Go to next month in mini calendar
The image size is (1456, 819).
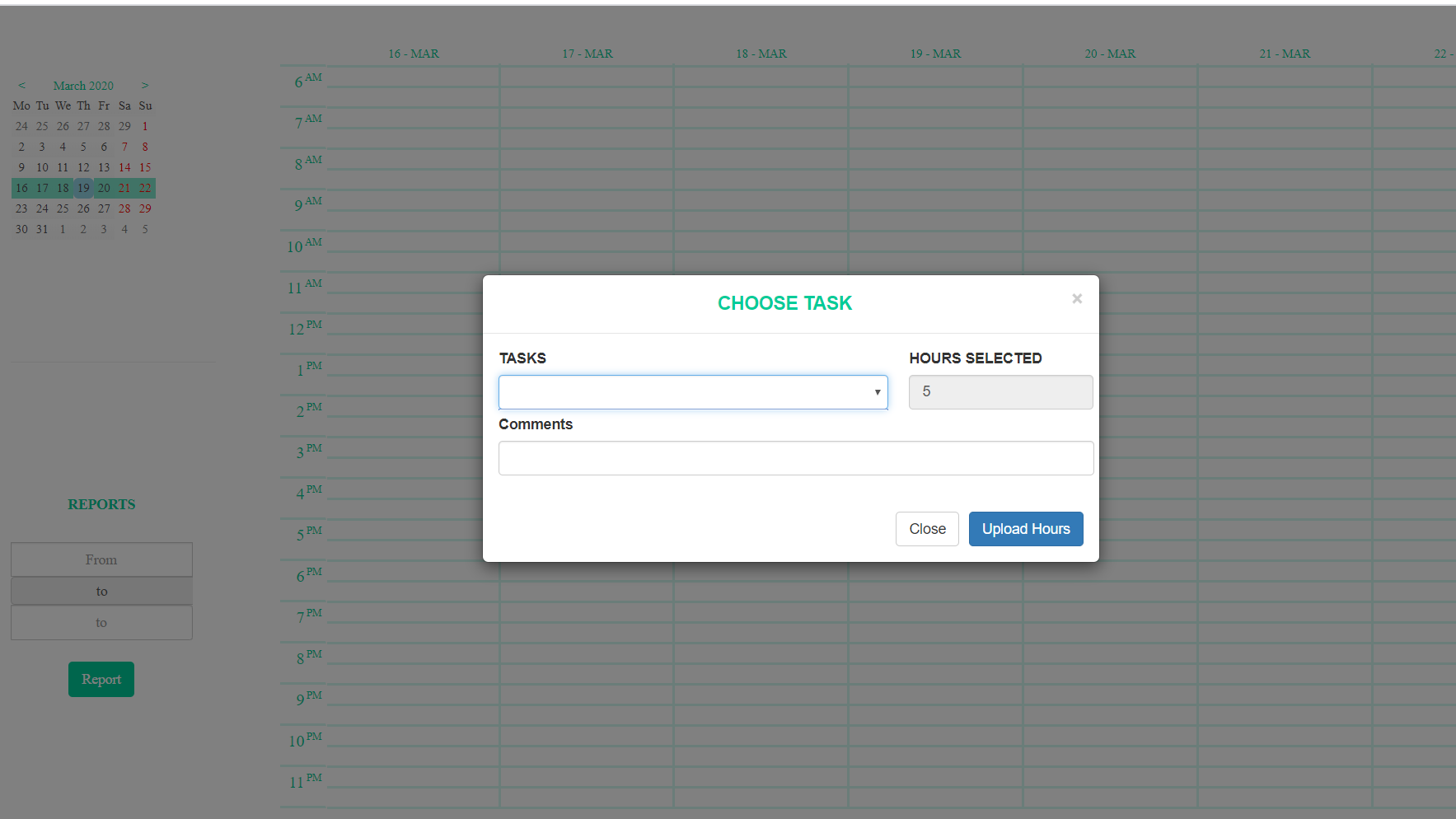pos(145,86)
